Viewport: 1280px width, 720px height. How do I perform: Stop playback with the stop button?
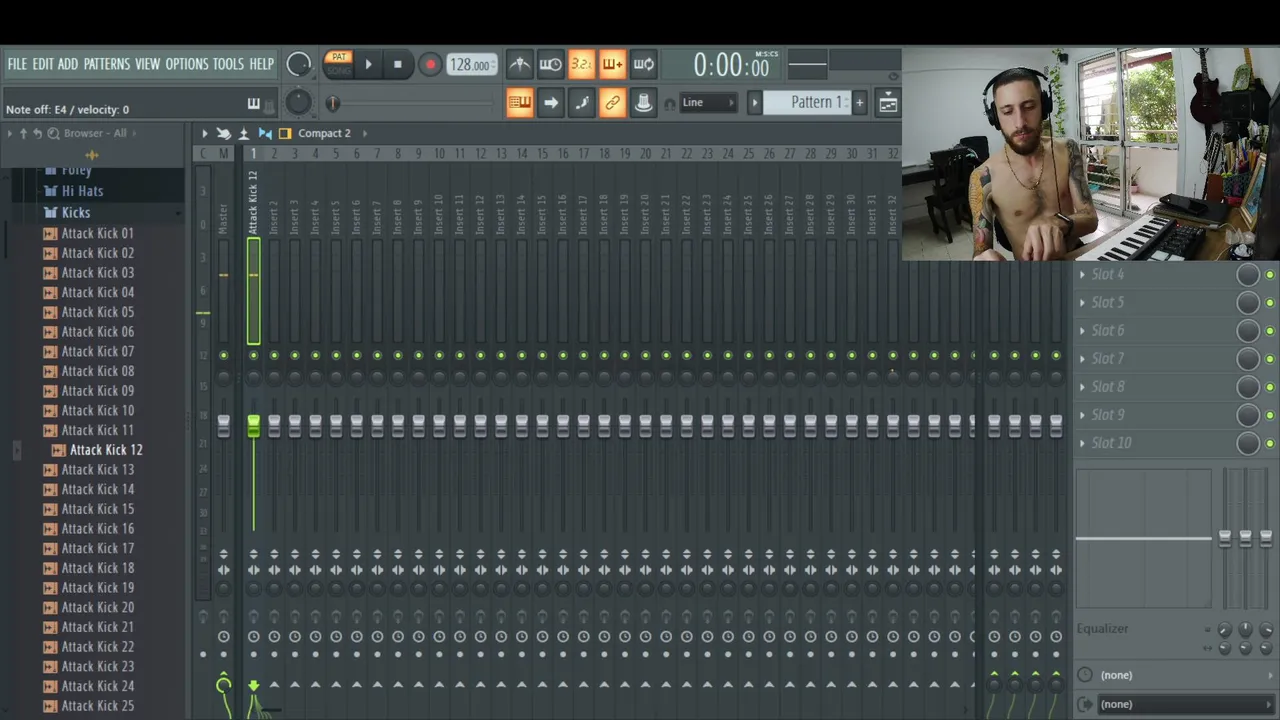[x=397, y=65]
